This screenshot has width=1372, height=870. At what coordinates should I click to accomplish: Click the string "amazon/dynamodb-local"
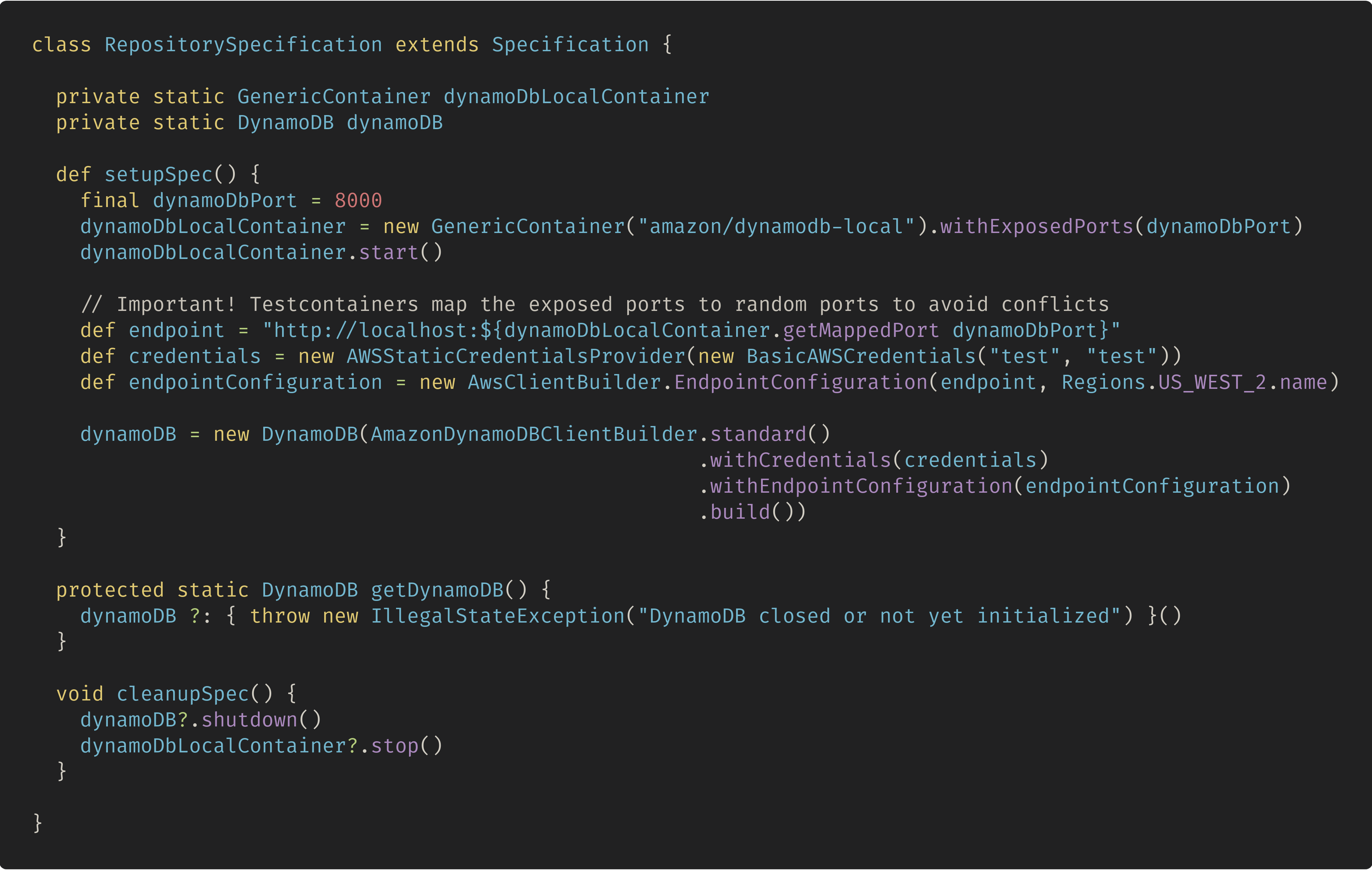776,227
